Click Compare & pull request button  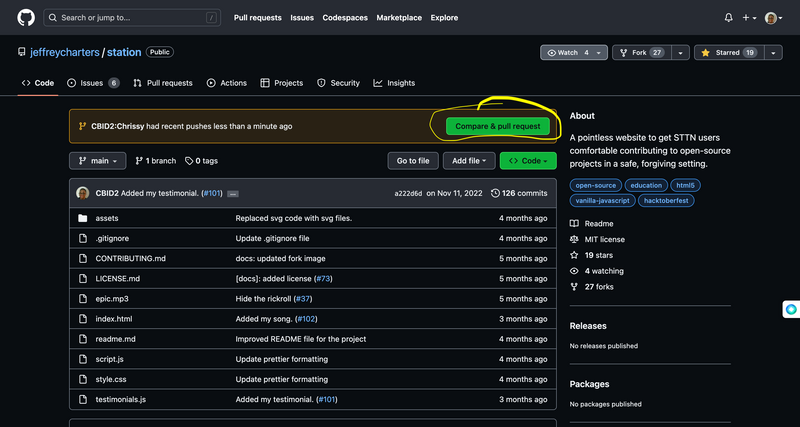tap(497, 127)
